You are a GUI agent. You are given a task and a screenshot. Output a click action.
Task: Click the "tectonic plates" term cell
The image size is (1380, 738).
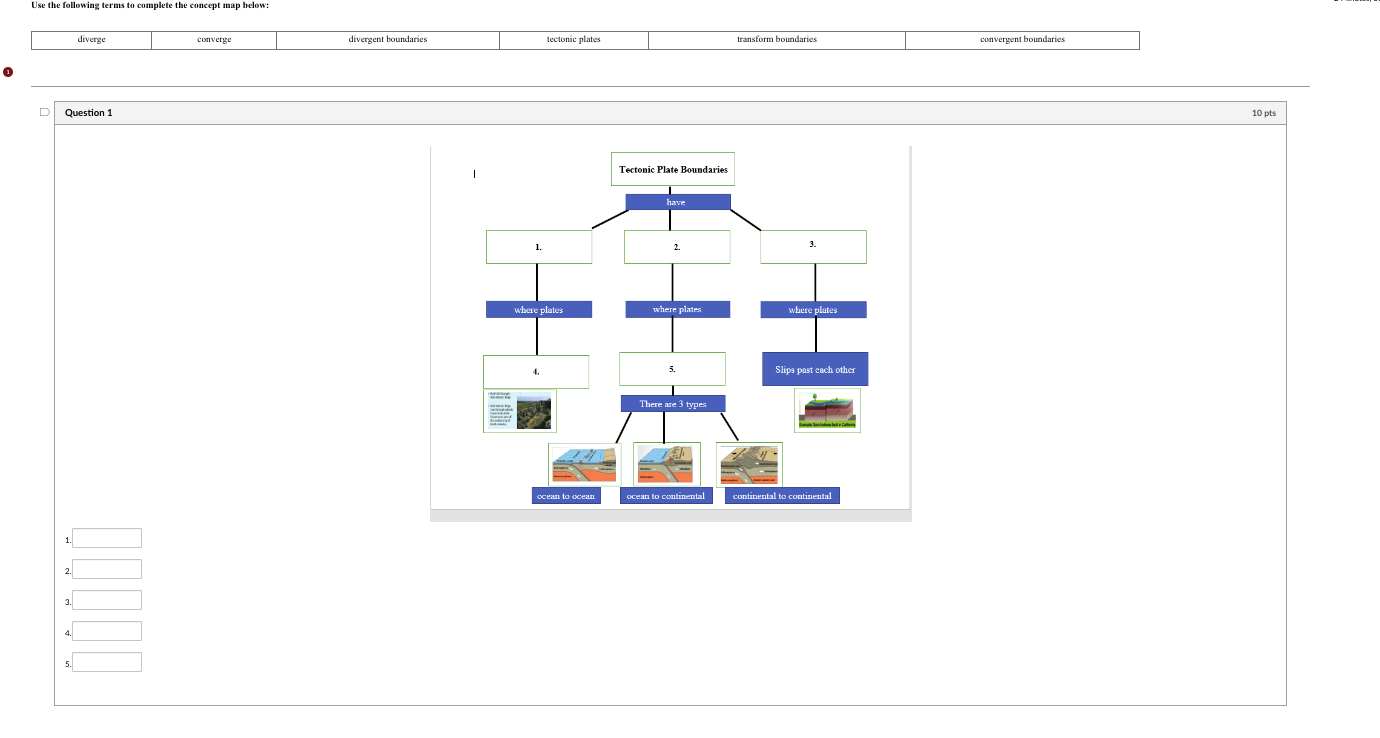[x=573, y=40]
